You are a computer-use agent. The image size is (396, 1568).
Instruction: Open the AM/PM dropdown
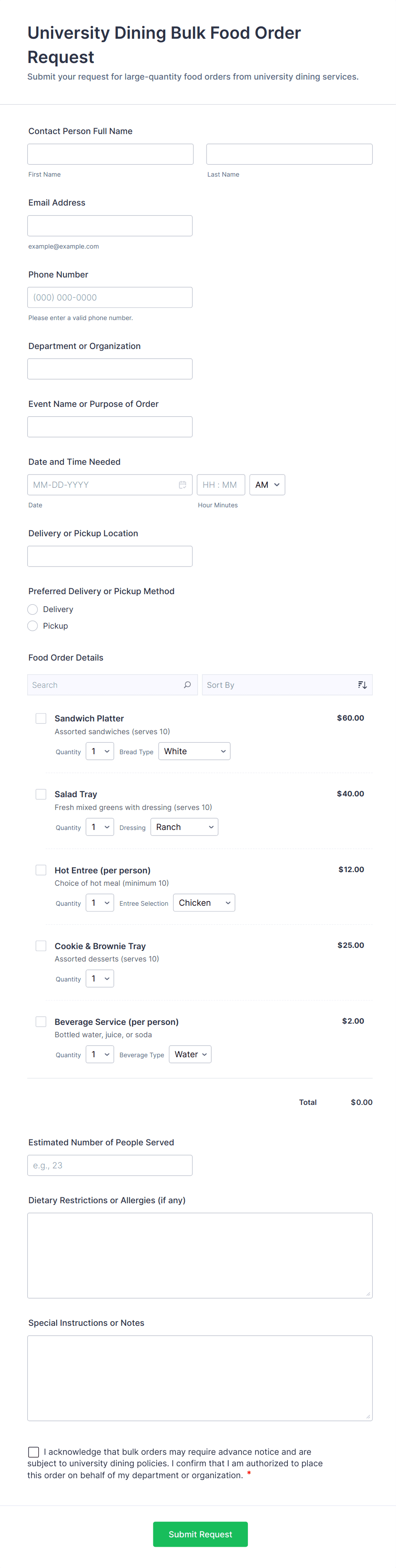(267, 484)
